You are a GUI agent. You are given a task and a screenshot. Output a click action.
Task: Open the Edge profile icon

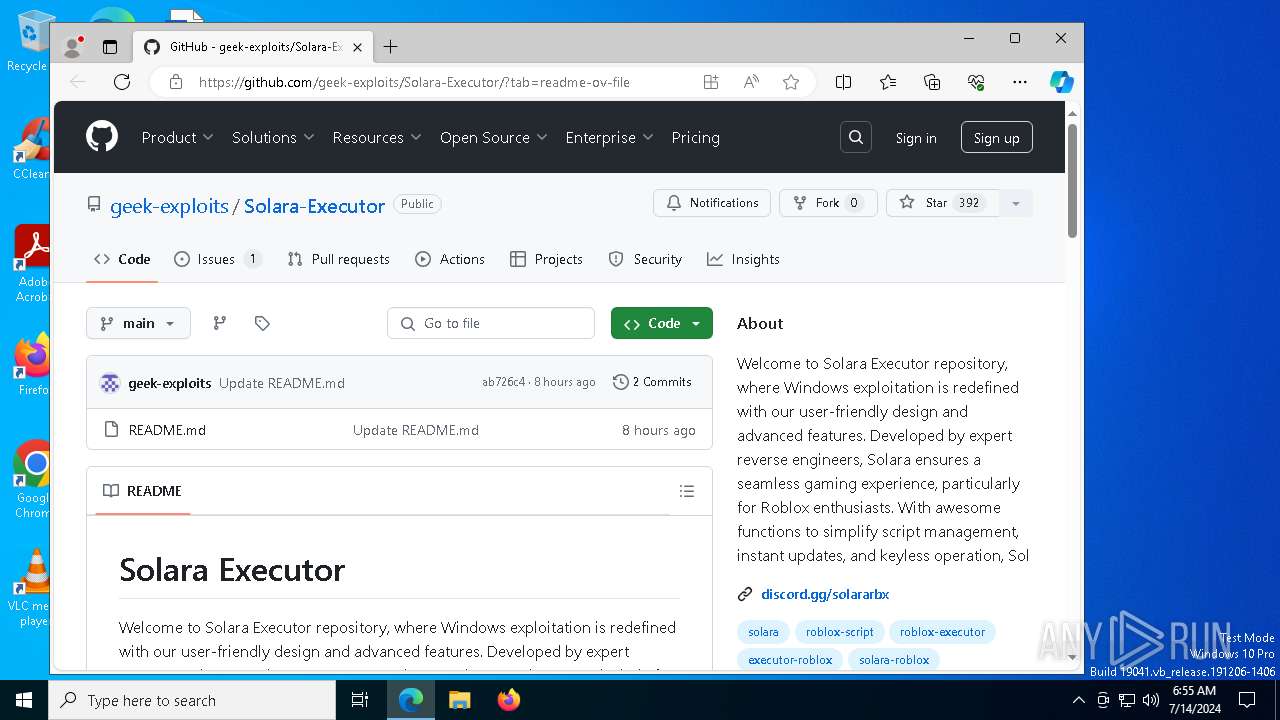(x=72, y=46)
